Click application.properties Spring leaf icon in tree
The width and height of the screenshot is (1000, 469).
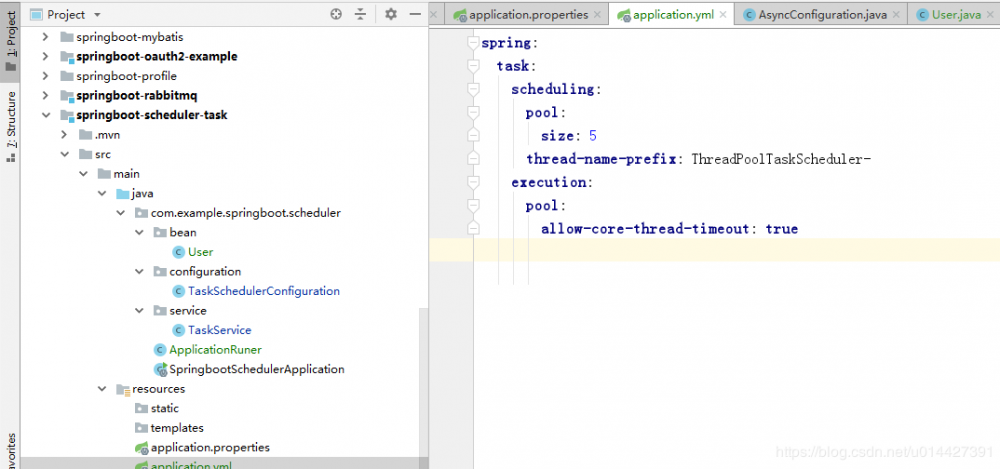click(x=142, y=447)
